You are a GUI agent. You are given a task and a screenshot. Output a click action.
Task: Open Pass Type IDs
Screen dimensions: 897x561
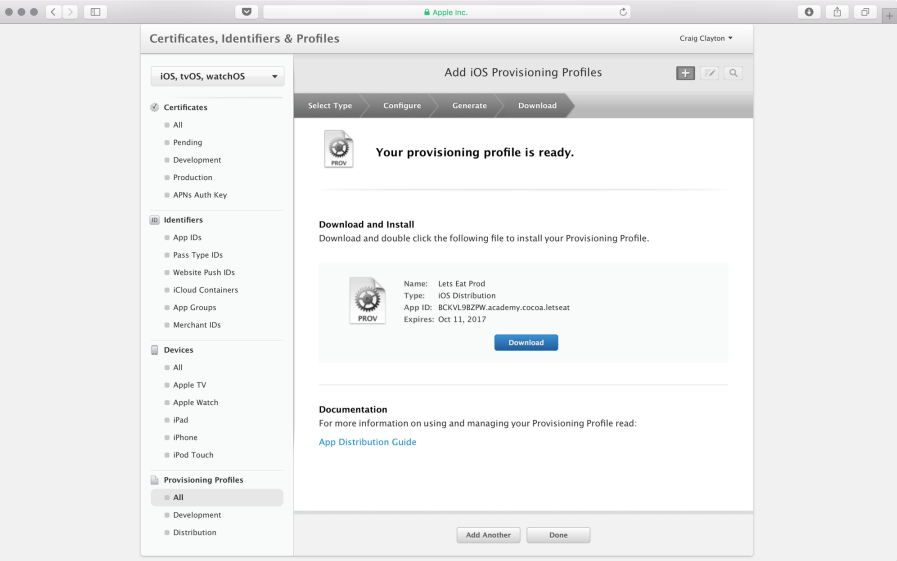tap(198, 255)
